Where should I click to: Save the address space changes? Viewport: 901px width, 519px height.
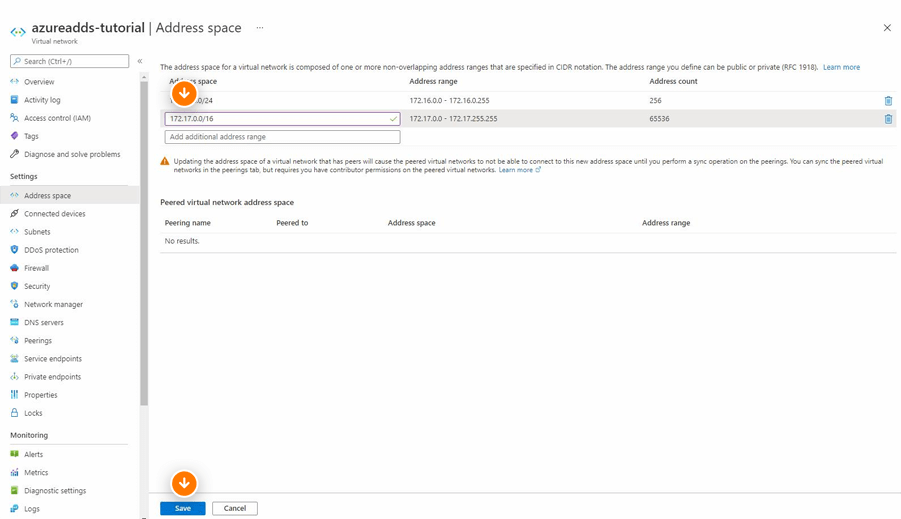click(183, 508)
